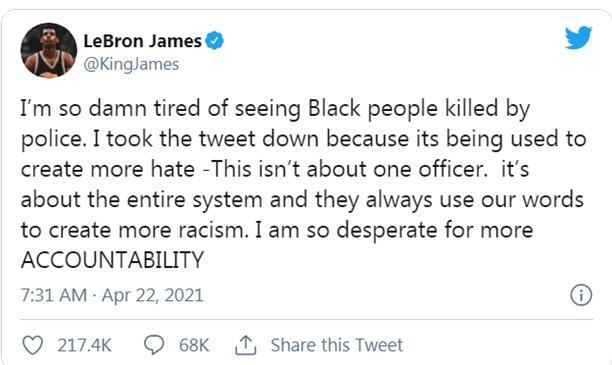Open replies via the speech bubble icon
Image resolution: width=612 pixels, height=365 pixels.
tap(154, 345)
